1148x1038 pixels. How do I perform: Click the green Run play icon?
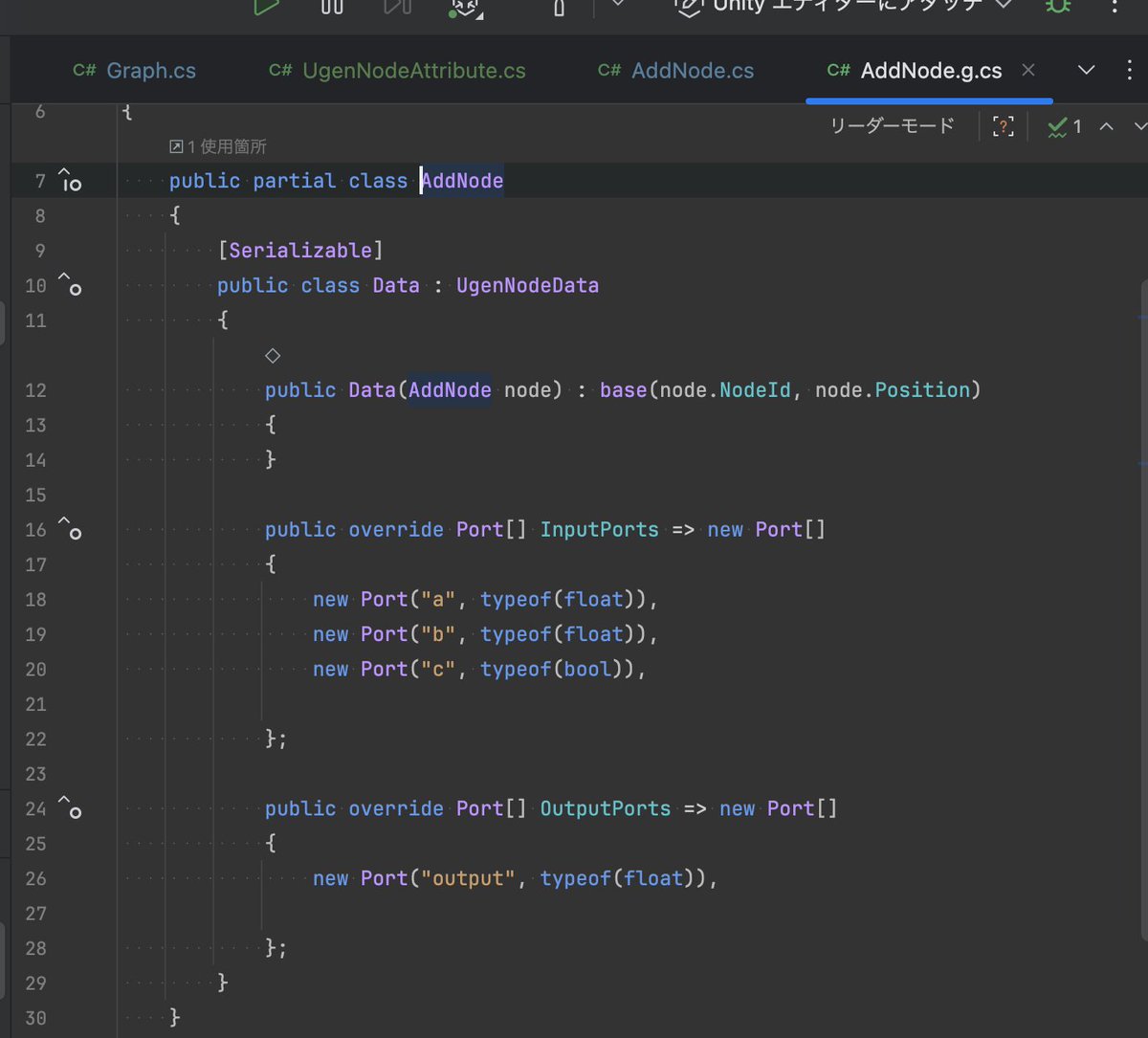tap(267, 7)
